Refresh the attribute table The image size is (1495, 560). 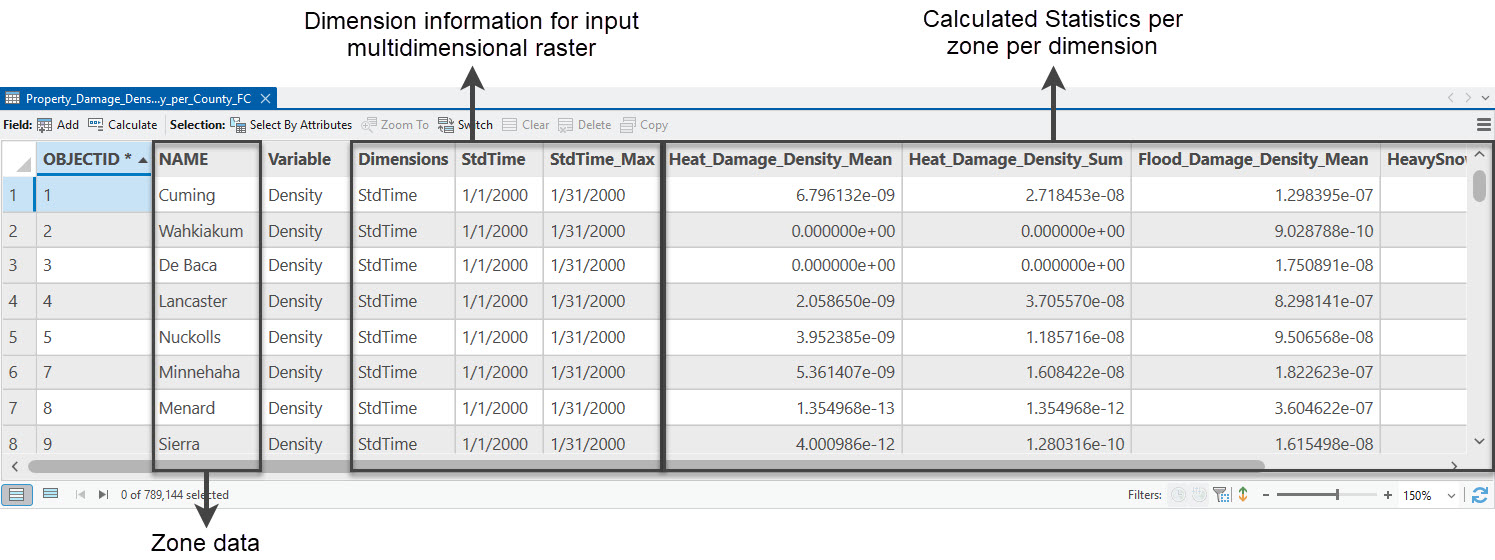pyautogui.click(x=1480, y=495)
